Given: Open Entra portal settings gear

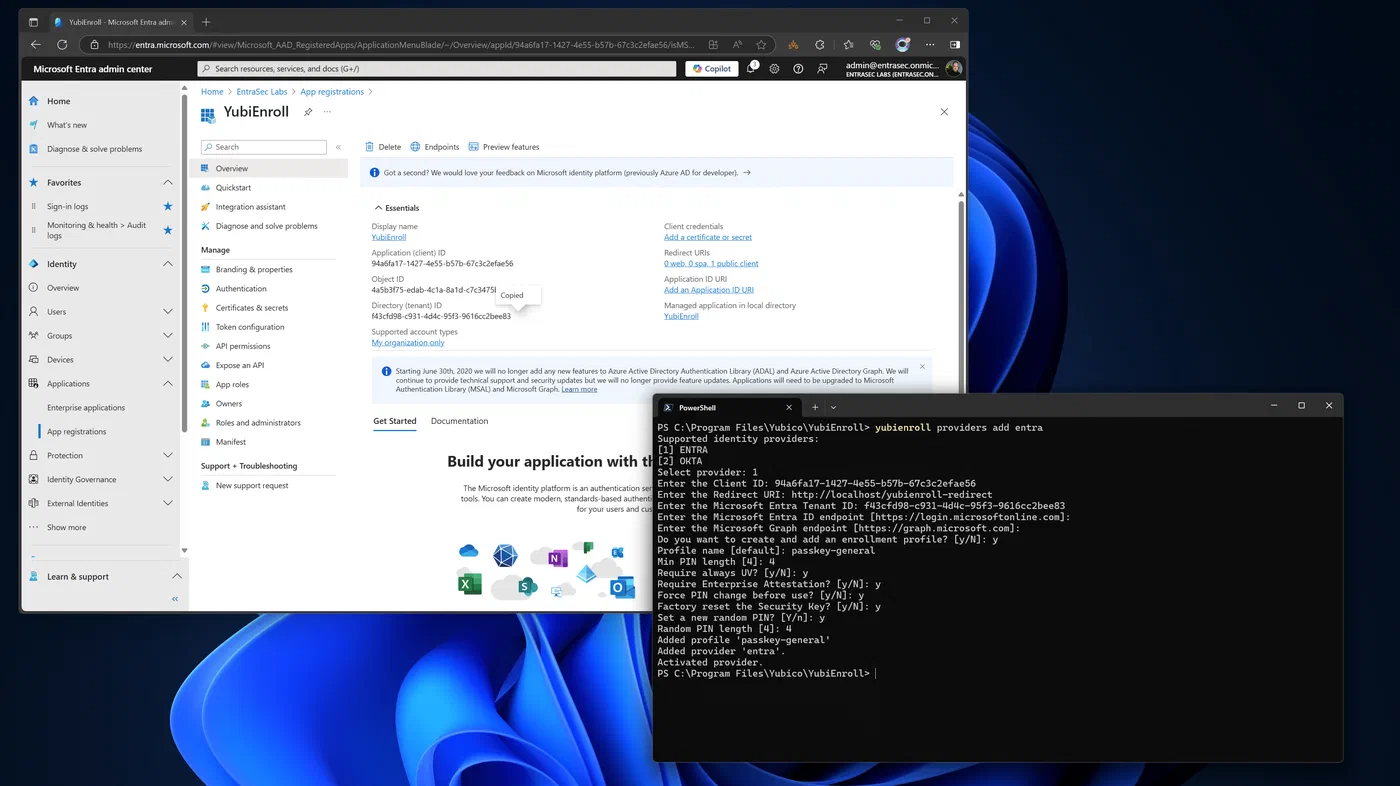Looking at the screenshot, I should point(774,69).
